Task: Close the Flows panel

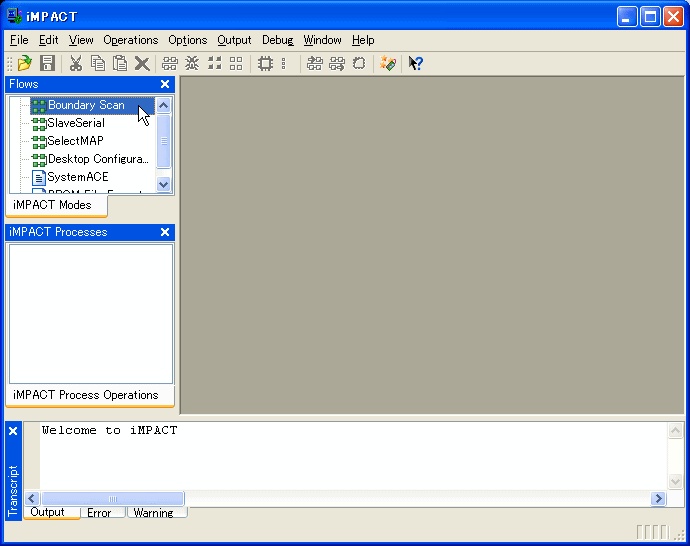Action: (x=165, y=84)
